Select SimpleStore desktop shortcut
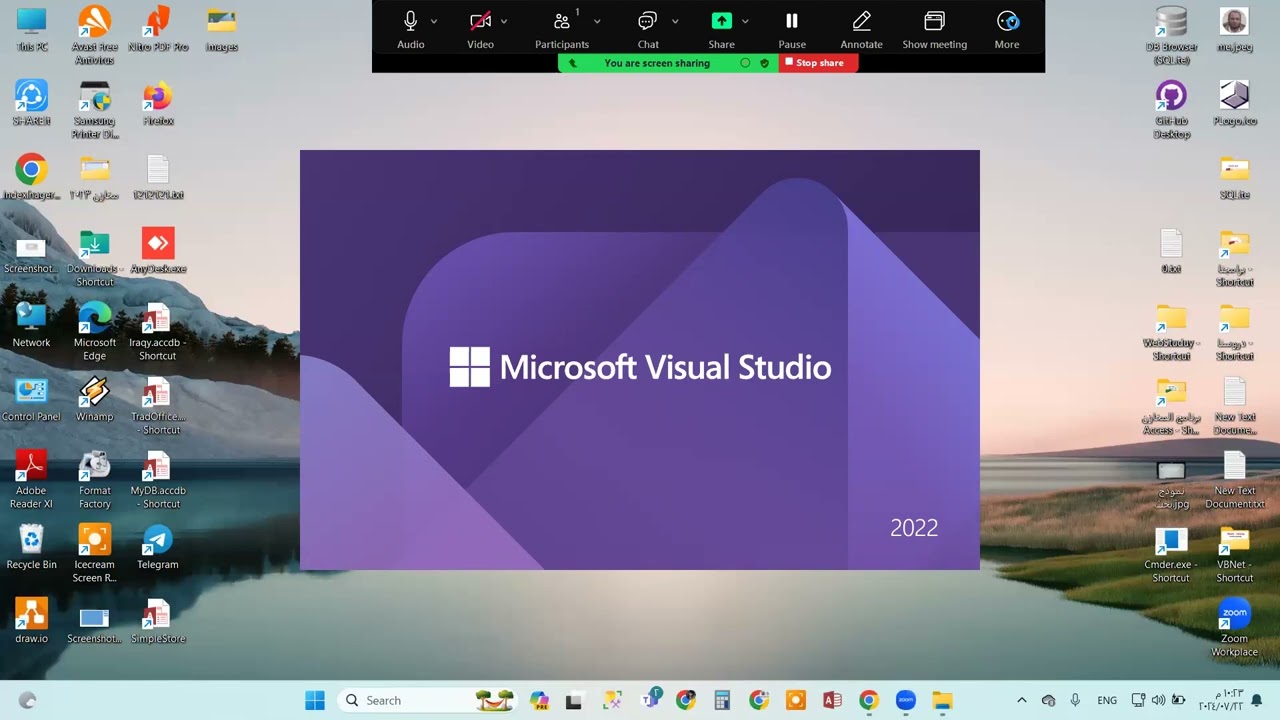Screen dimensions: 1280x720 (158, 622)
